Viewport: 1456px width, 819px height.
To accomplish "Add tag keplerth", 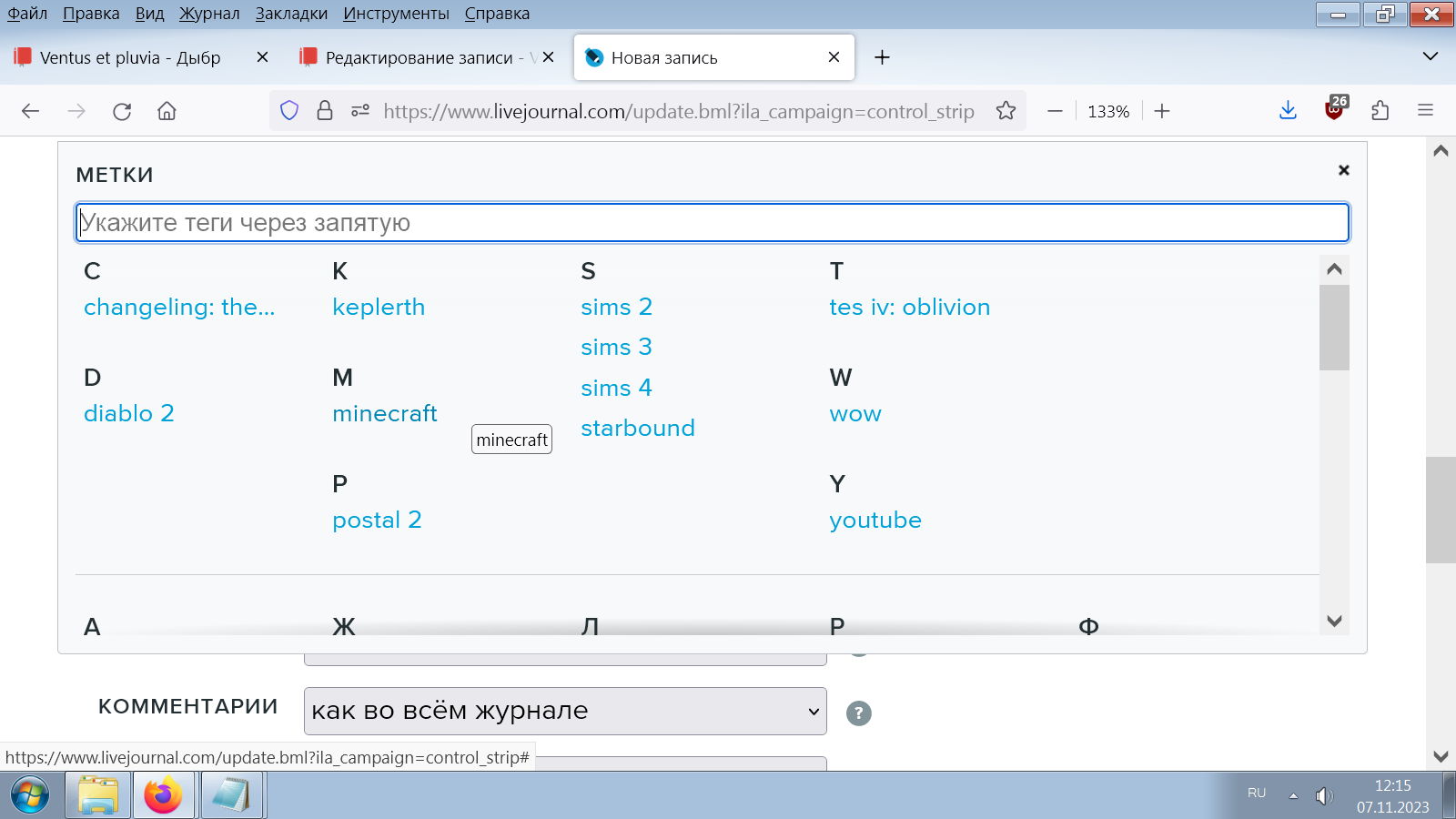I will [379, 307].
